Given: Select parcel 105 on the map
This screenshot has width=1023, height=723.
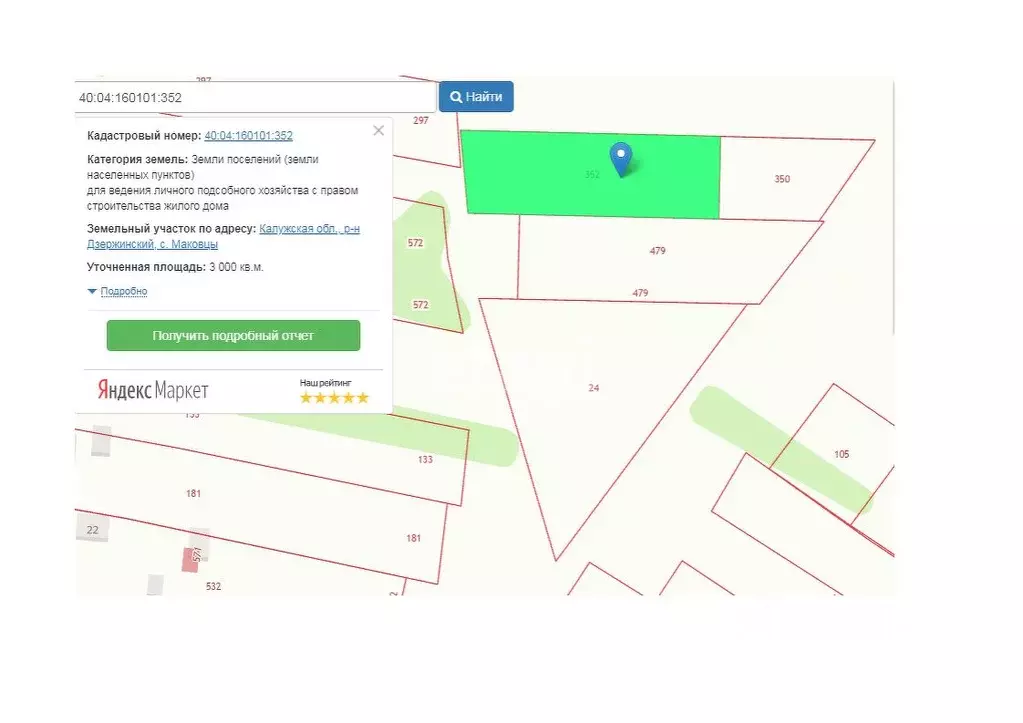Looking at the screenshot, I should coord(841,454).
